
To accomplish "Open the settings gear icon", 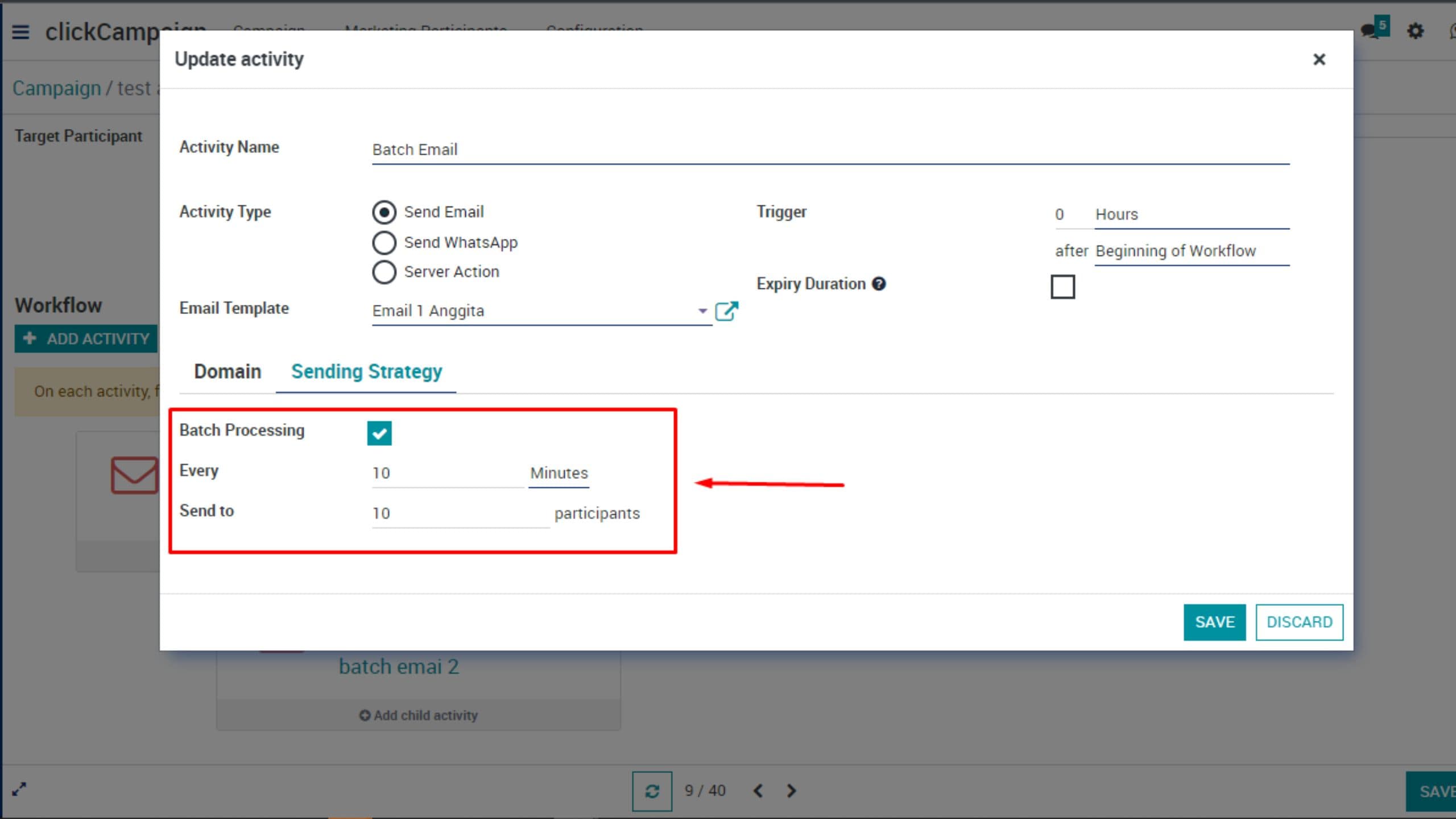I will 1415,31.
